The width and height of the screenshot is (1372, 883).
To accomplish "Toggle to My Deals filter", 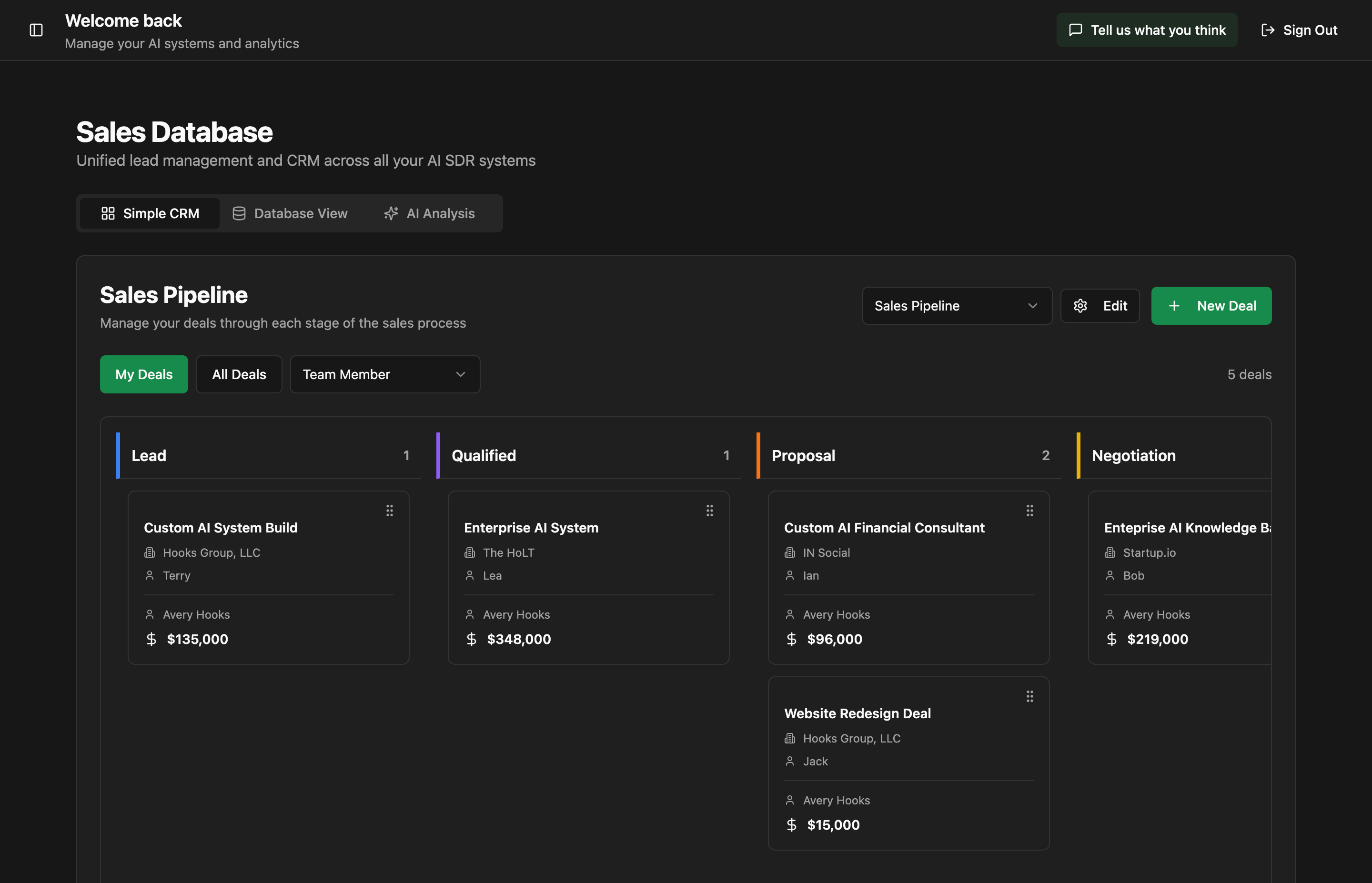I will [x=144, y=374].
